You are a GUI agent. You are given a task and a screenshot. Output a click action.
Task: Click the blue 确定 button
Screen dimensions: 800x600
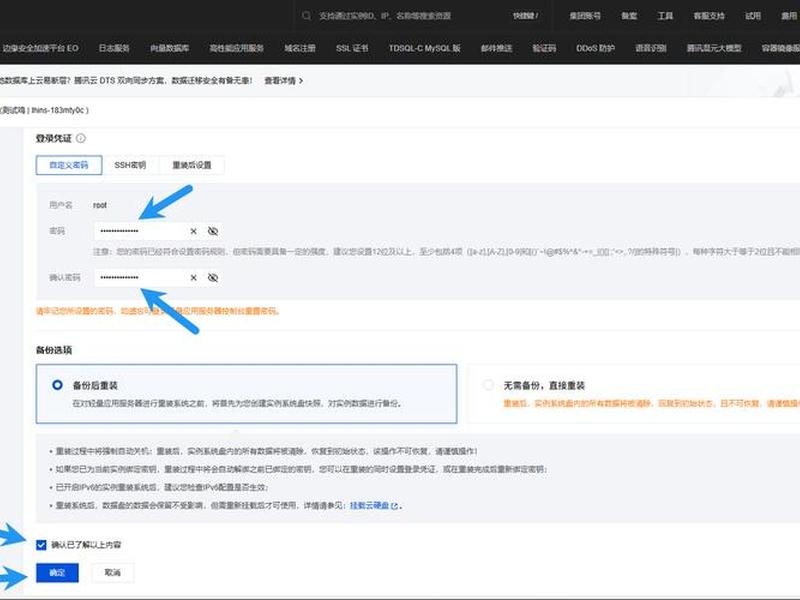tap(57, 572)
